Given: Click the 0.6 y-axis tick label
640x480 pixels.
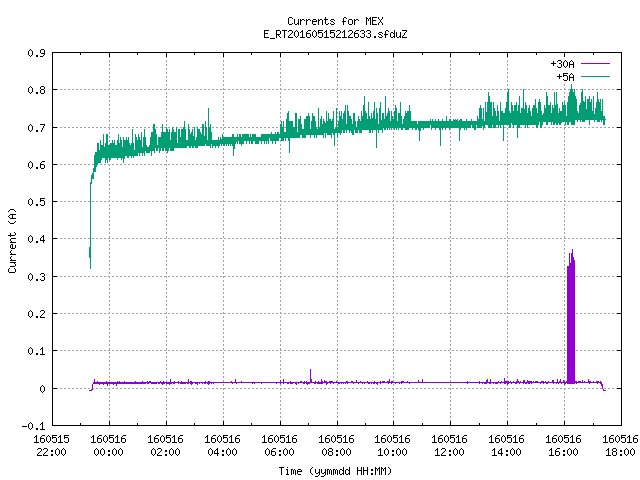Looking at the screenshot, I should [36, 164].
